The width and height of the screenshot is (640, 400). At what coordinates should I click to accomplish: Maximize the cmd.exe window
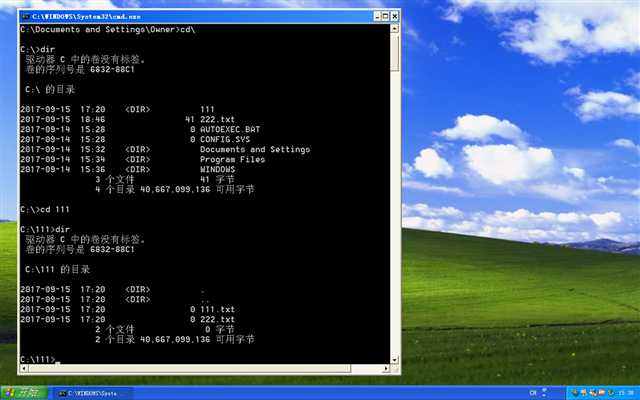386,16
